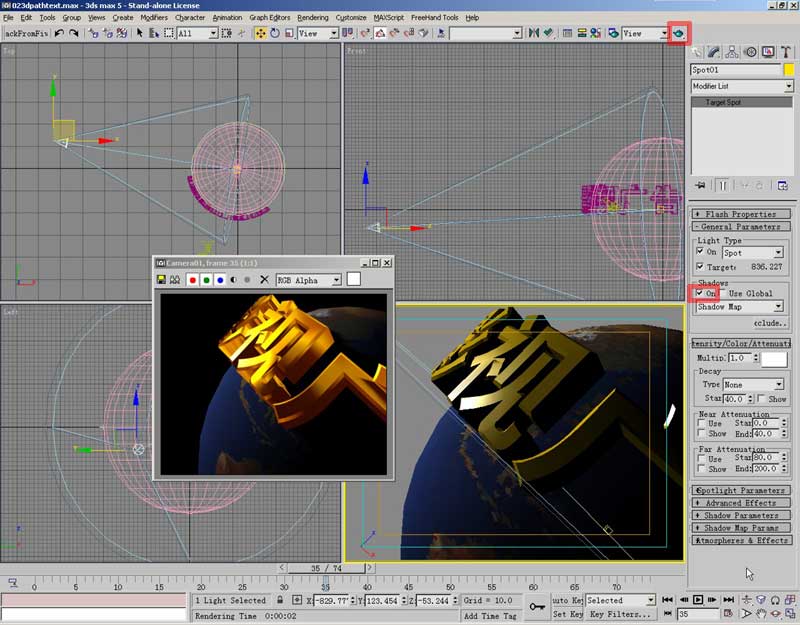Click the Play Animation button
This screenshot has width=800, height=625.
[698, 600]
